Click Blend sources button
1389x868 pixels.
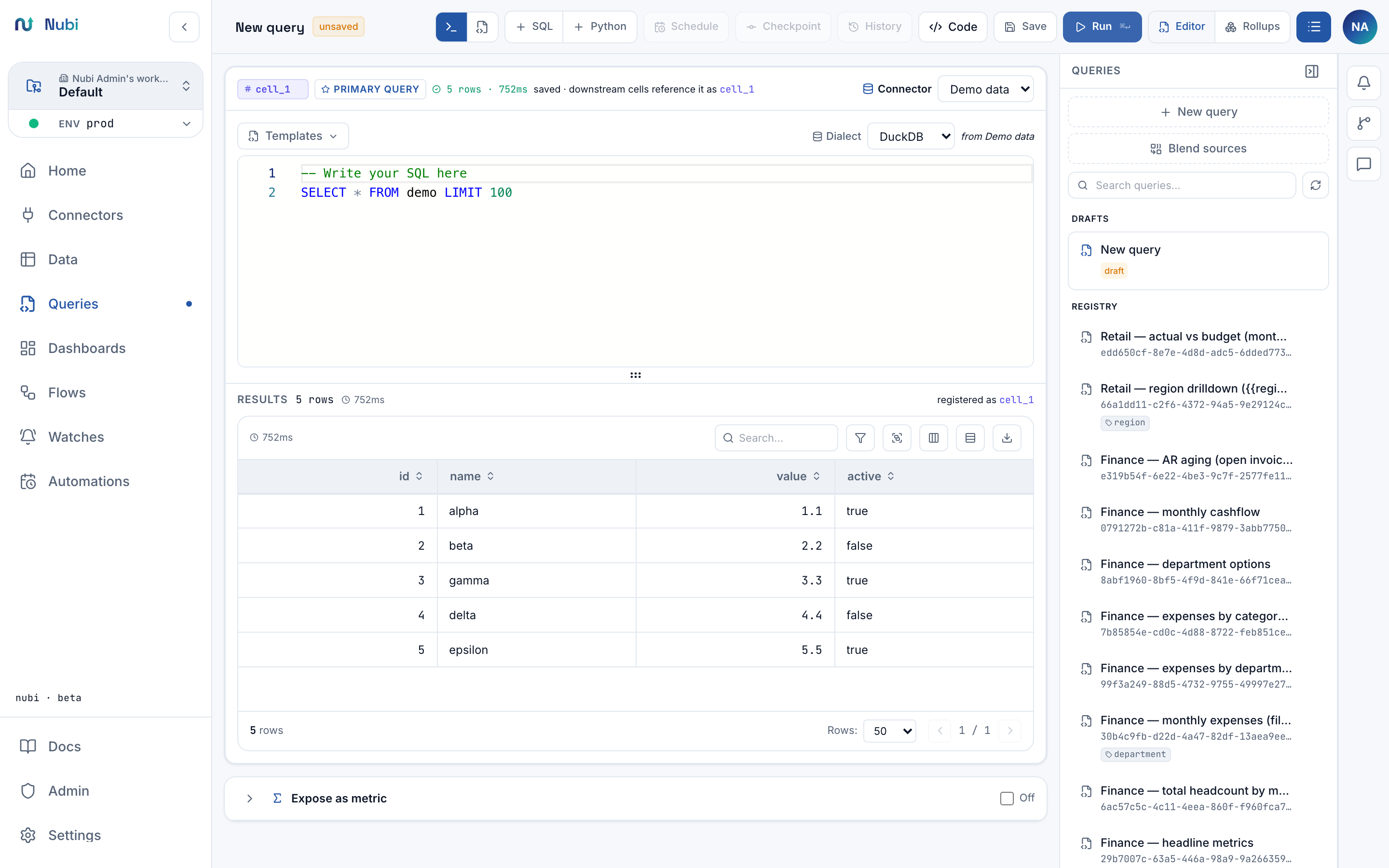pos(1198,149)
